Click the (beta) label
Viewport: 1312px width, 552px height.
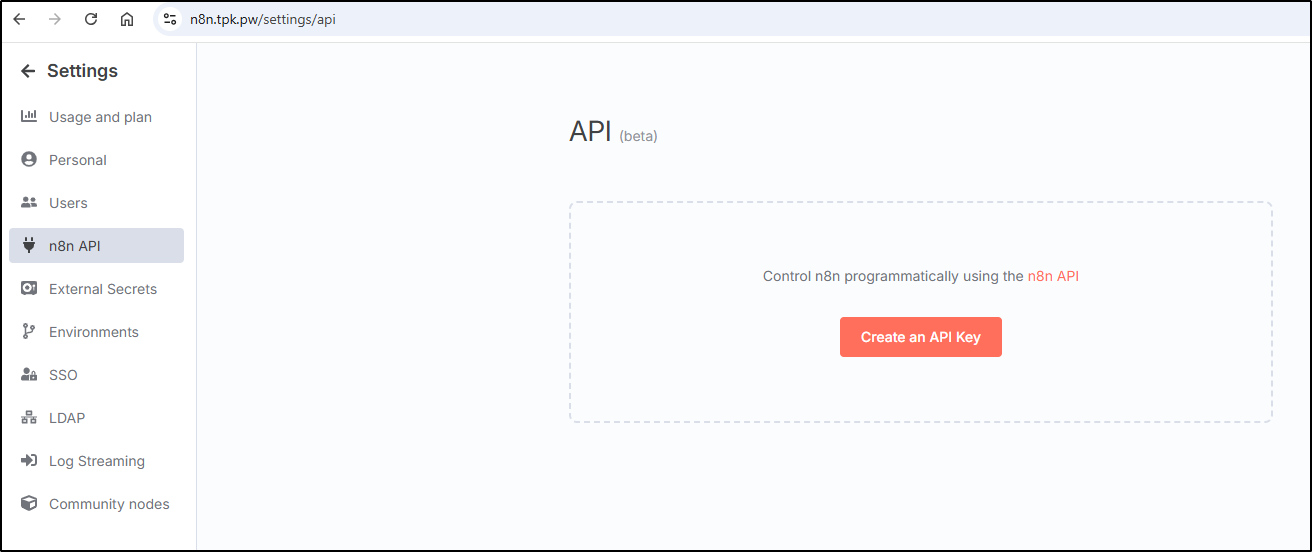(x=639, y=136)
